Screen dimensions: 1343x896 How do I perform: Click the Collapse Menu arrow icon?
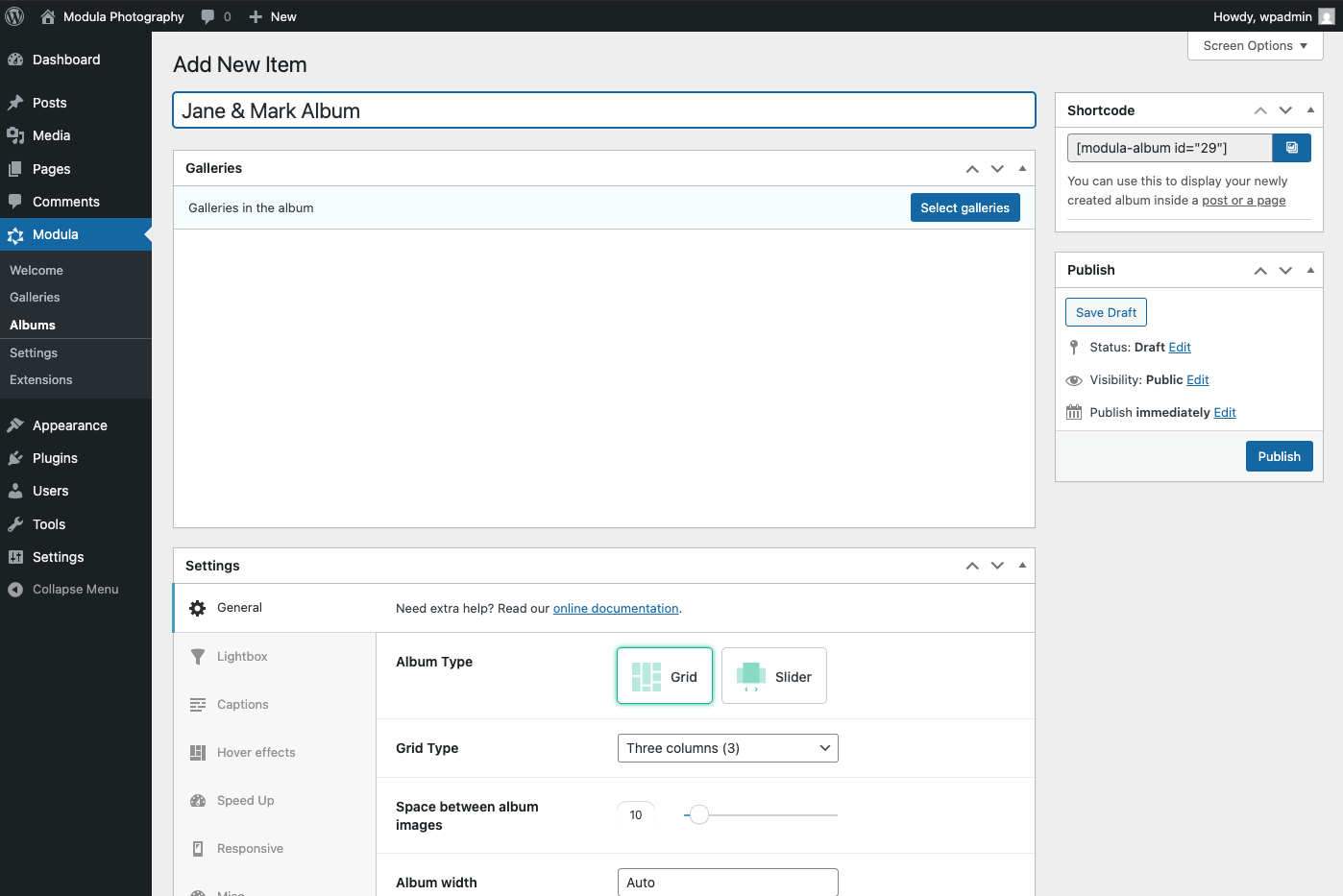(15, 590)
